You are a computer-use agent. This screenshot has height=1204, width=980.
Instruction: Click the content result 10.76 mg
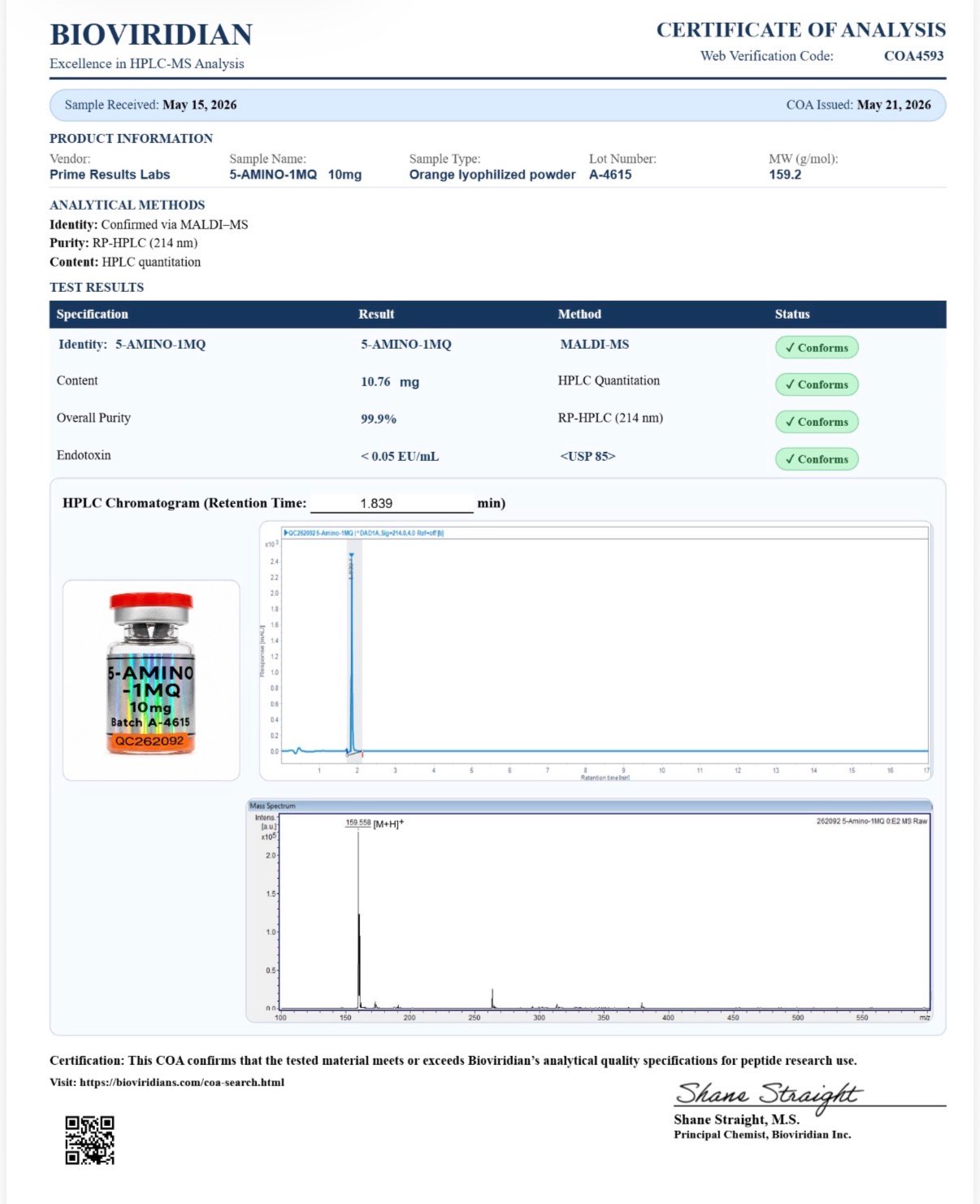(x=390, y=382)
